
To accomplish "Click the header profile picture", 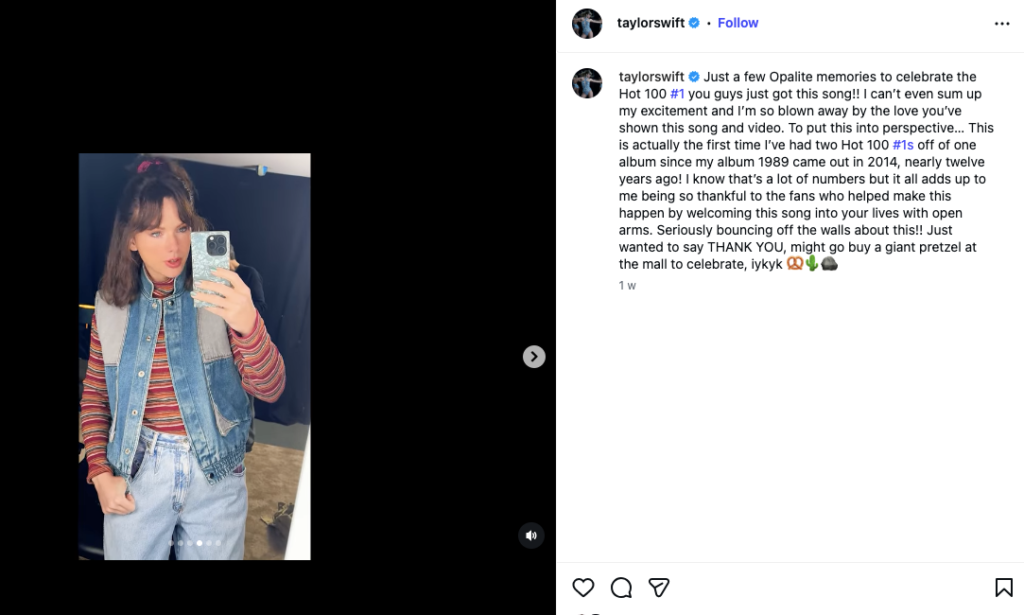I will (587, 23).
